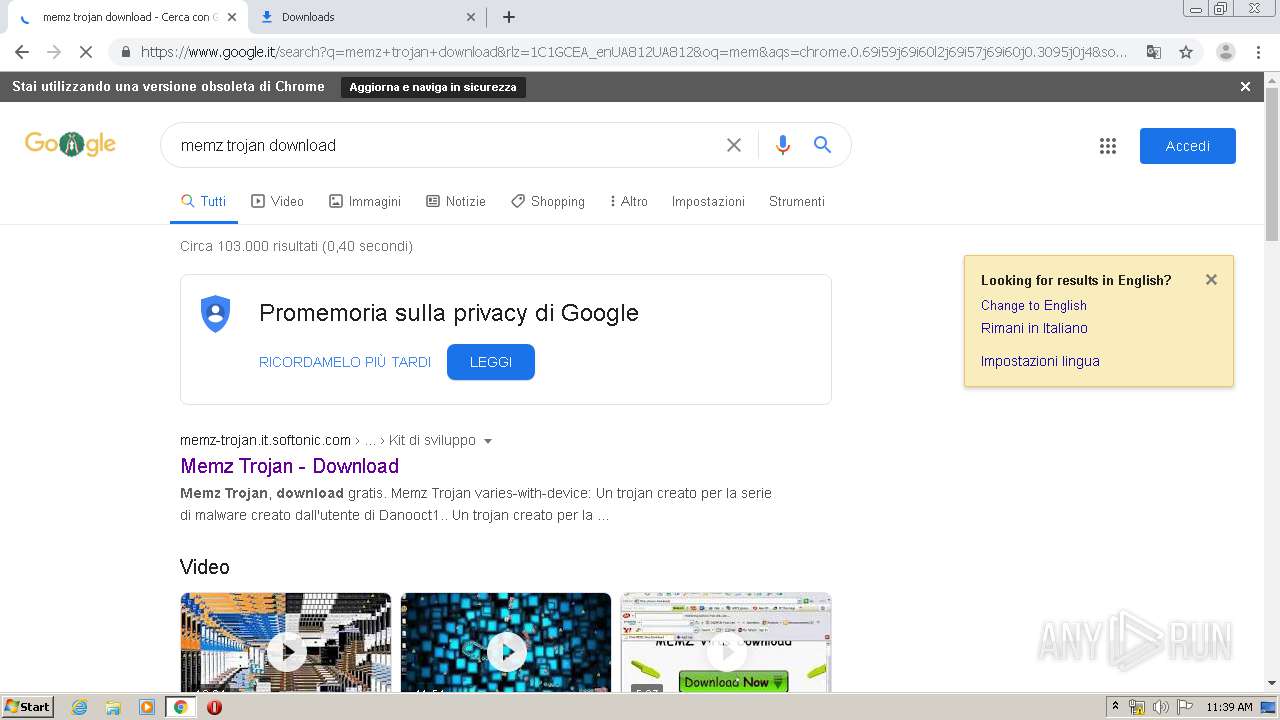The height and width of the screenshot is (720, 1280).
Task: Expand softonic result dropdown arrow
Action: [488, 441]
